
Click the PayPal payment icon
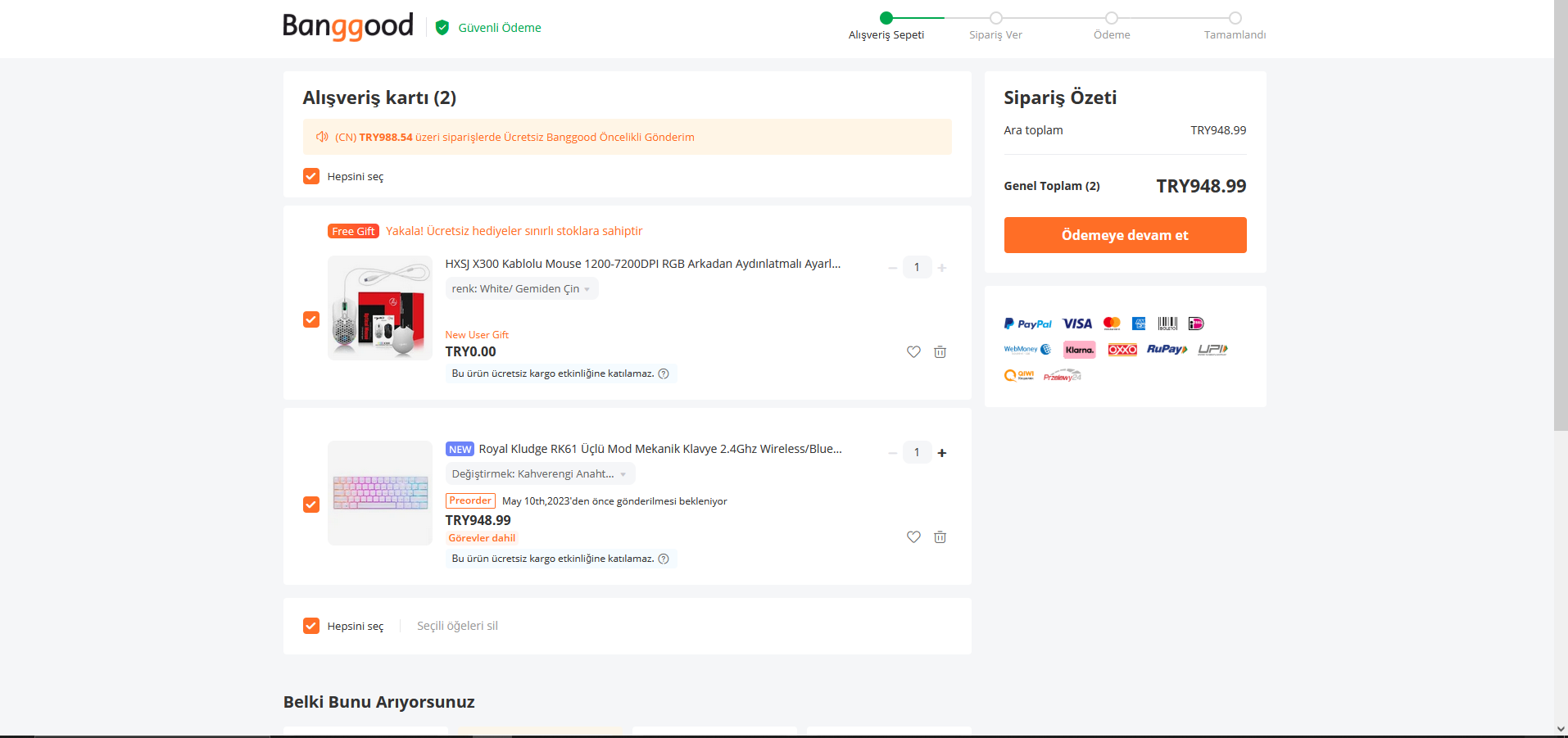coord(1028,324)
